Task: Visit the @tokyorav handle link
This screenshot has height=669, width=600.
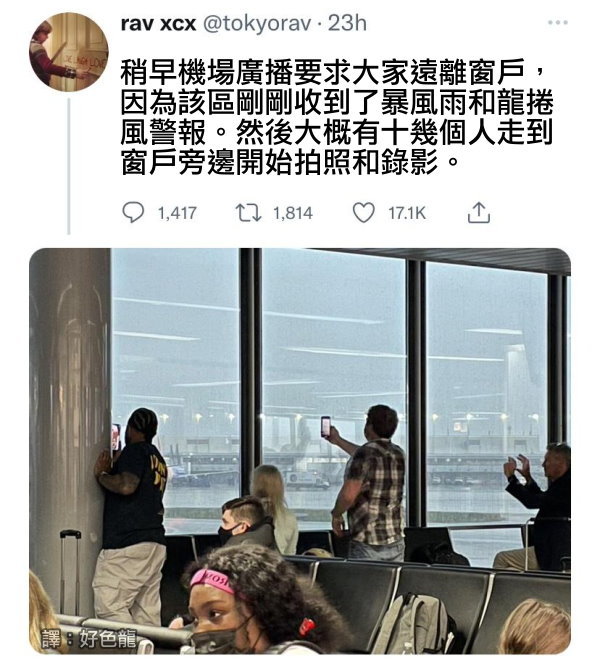Action: [257, 24]
